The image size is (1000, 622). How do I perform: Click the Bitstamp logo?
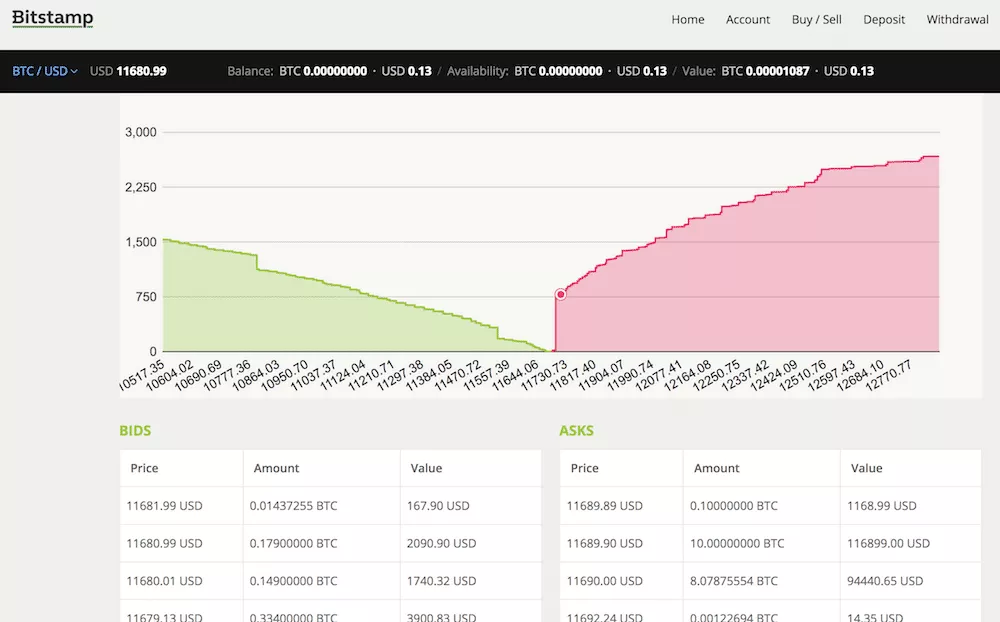[52, 18]
